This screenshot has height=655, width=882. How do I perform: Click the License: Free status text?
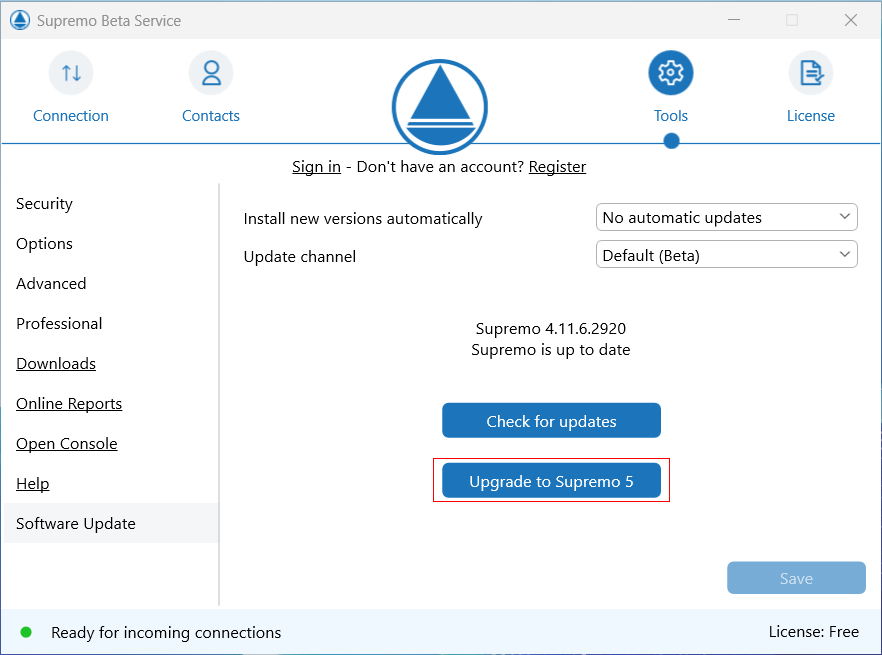[814, 632]
